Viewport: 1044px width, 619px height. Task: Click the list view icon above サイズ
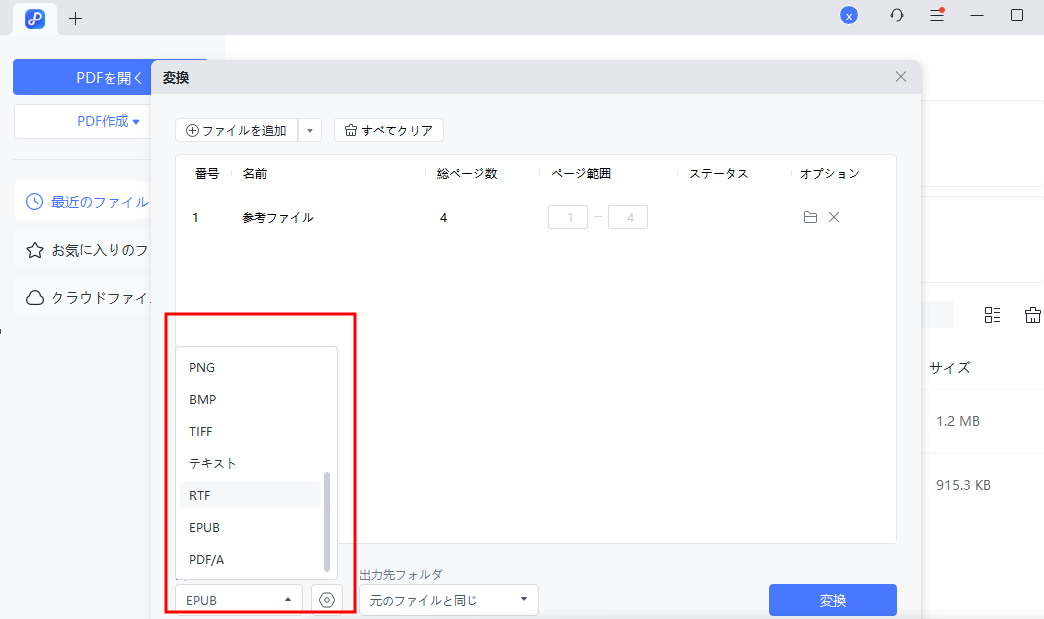pos(992,315)
